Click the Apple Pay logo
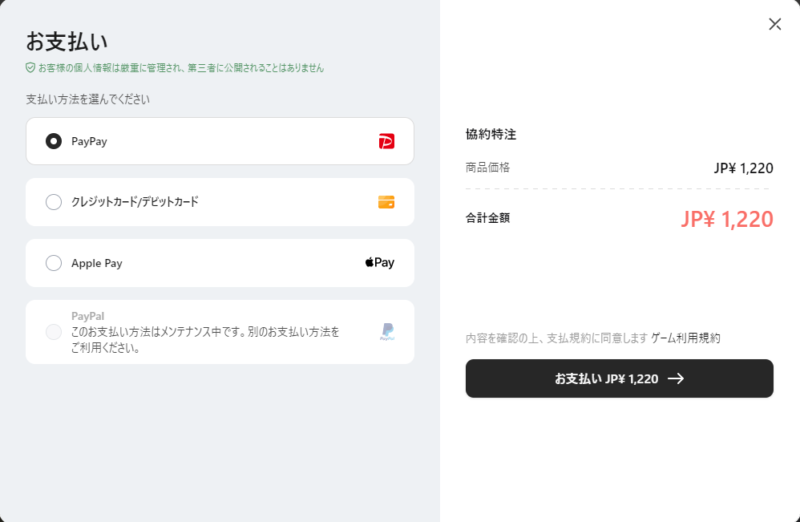The image size is (800, 522). 380,263
